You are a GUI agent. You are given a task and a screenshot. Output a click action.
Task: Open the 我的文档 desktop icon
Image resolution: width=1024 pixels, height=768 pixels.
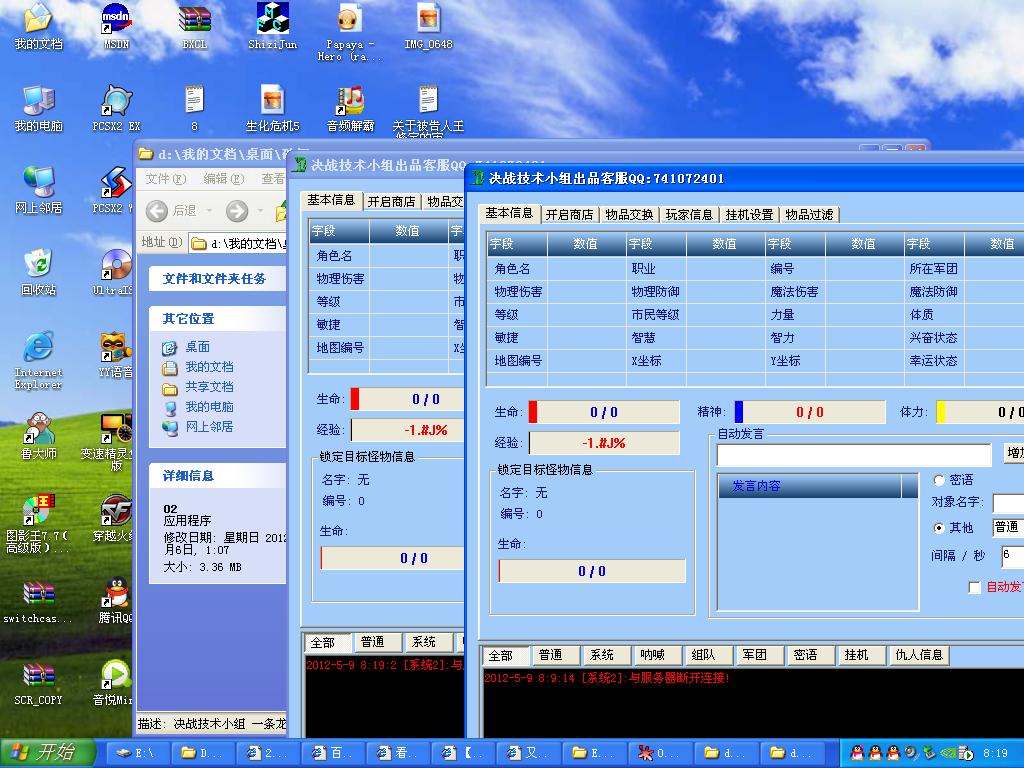click(38, 26)
